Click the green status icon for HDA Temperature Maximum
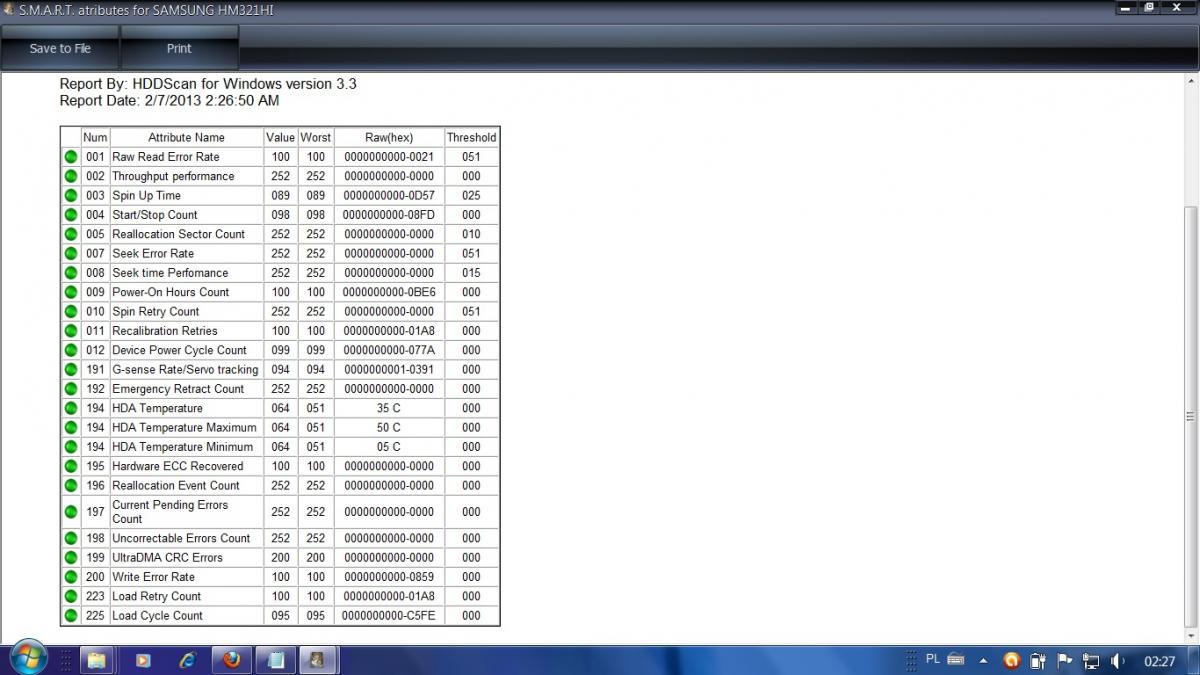Image resolution: width=1200 pixels, height=675 pixels. click(71, 427)
